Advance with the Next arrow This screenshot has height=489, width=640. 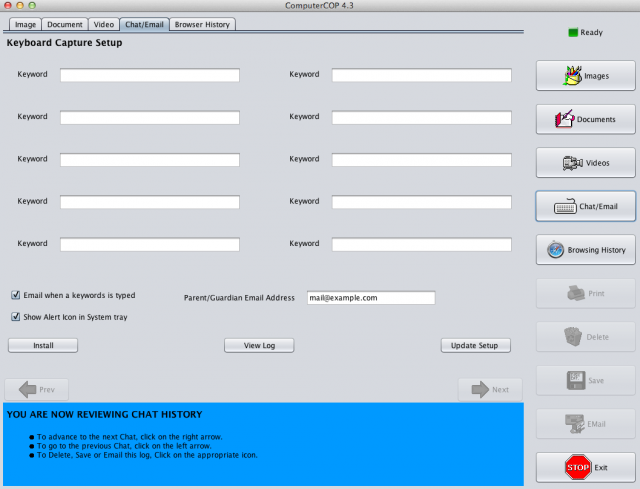pyautogui.click(x=490, y=389)
